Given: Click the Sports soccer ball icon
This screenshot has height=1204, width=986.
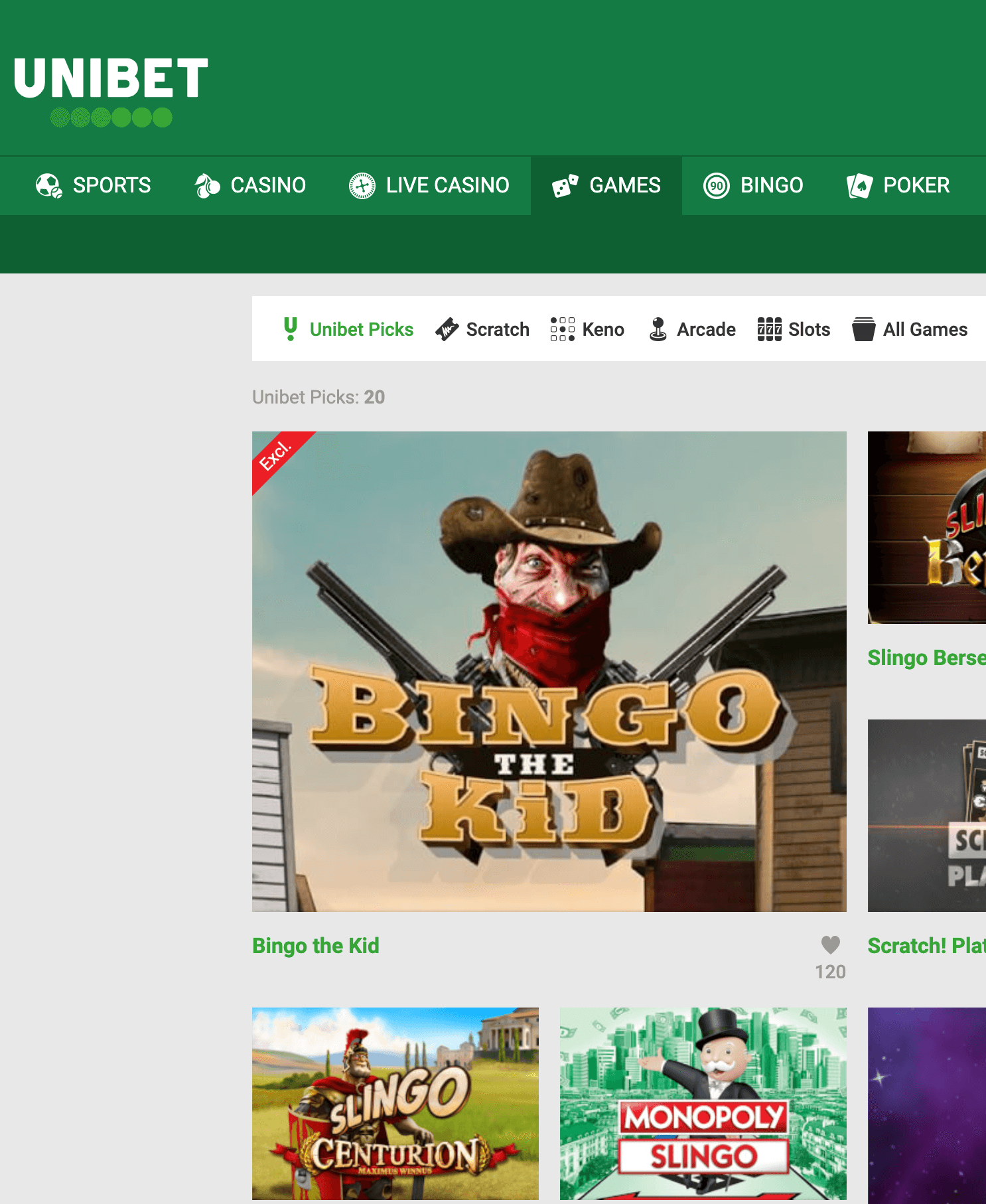Looking at the screenshot, I should click(x=48, y=186).
